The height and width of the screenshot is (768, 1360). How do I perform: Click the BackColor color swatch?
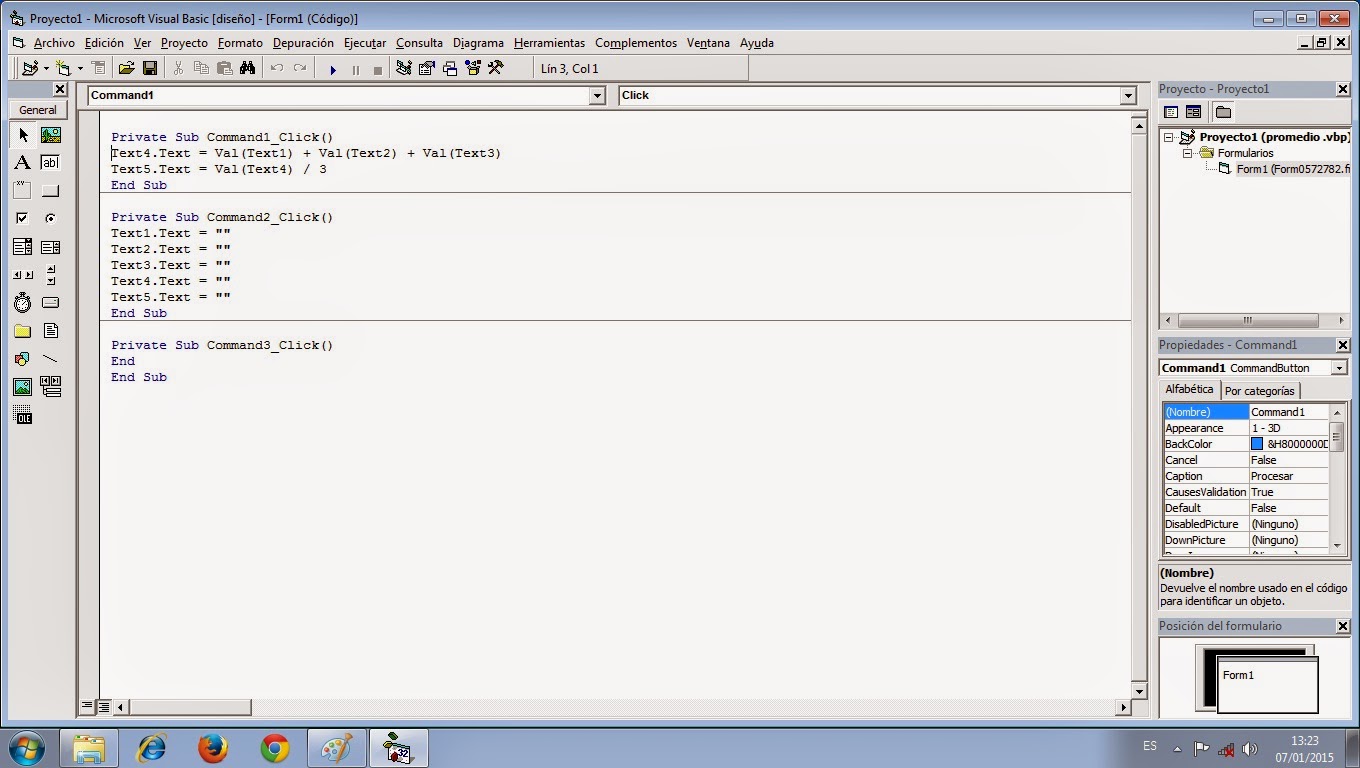tap(1258, 443)
